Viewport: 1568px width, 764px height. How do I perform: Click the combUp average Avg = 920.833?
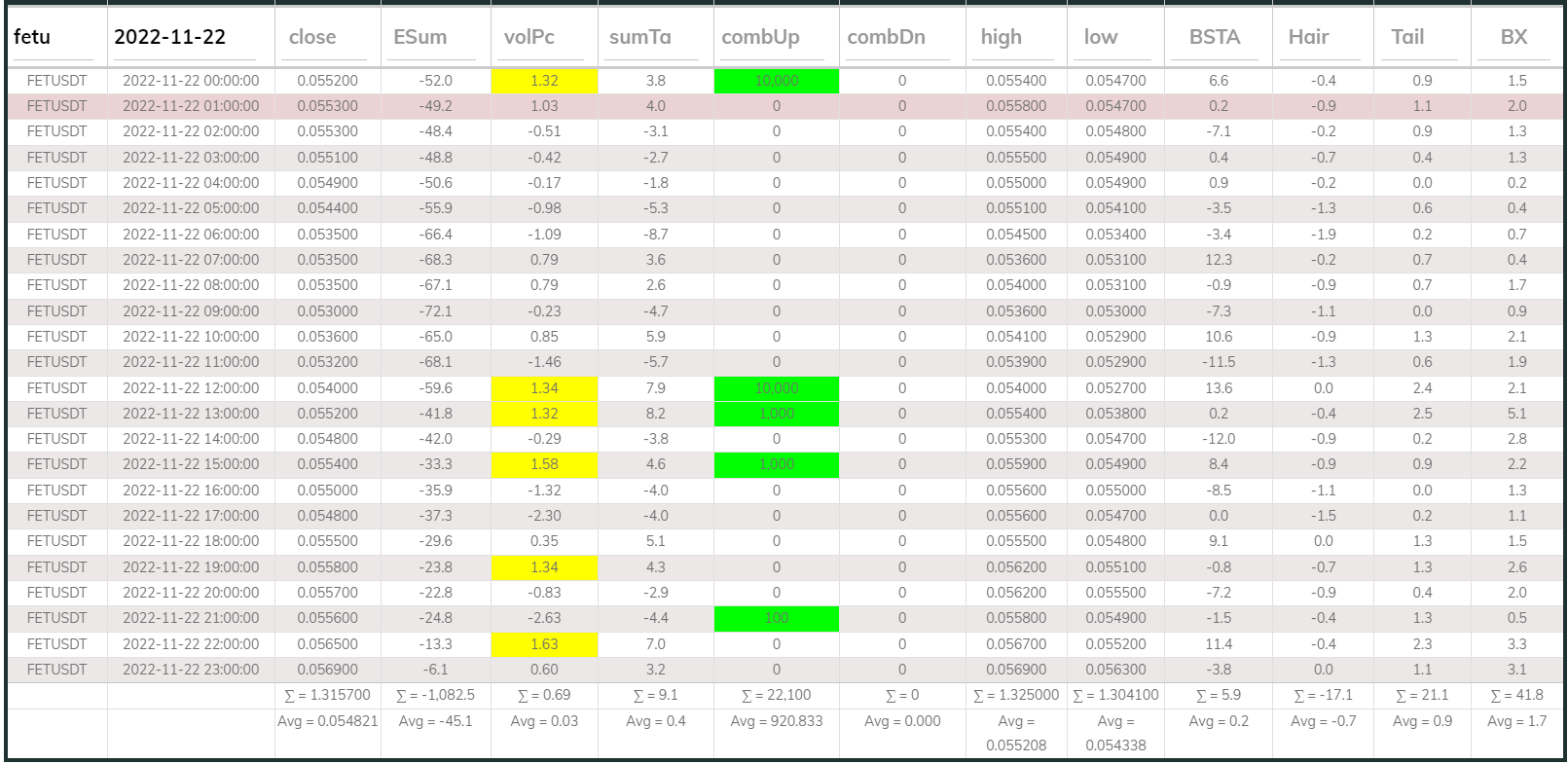coord(776,721)
